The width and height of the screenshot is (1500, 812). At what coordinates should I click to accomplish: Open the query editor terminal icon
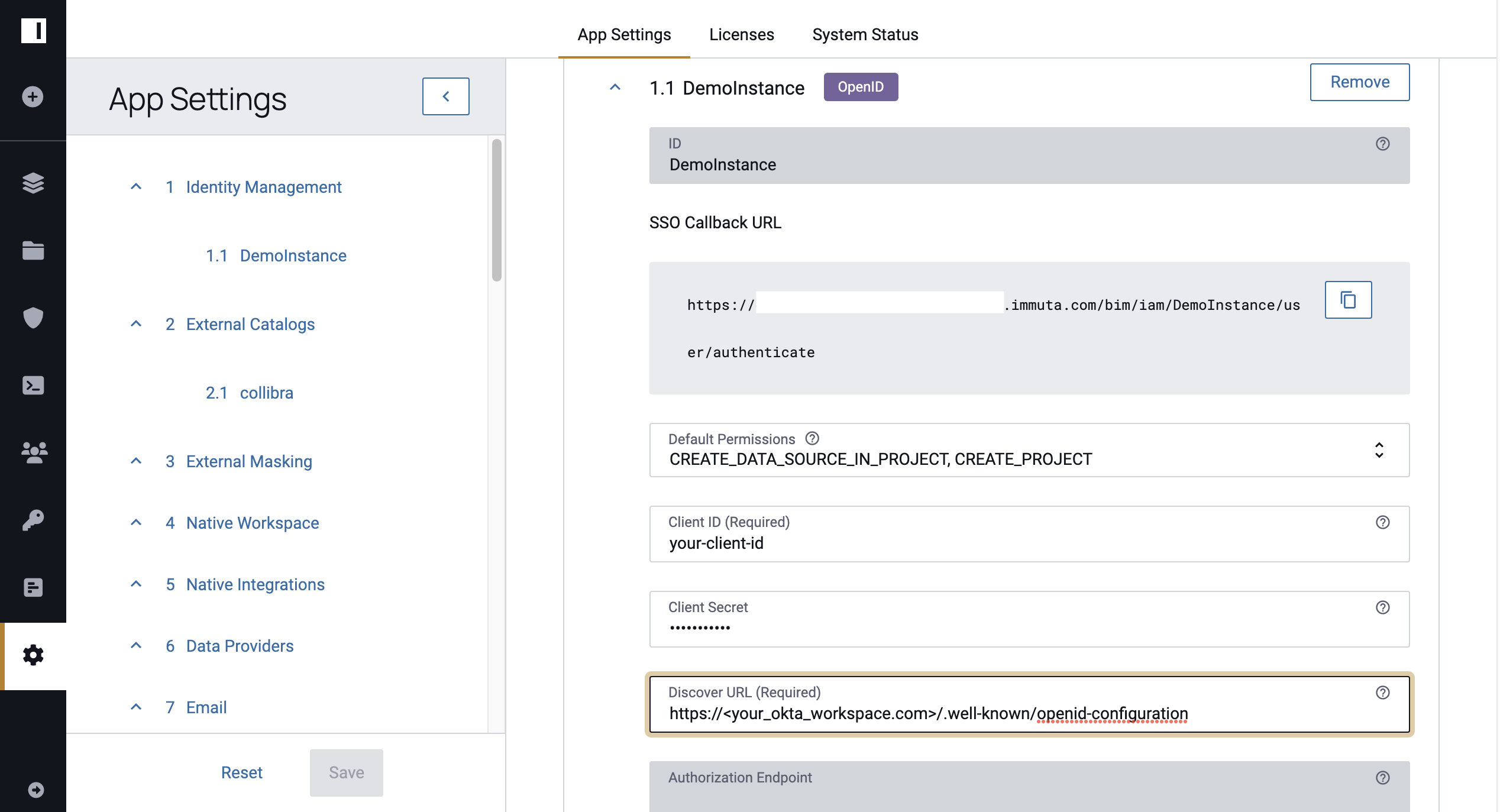click(x=33, y=386)
